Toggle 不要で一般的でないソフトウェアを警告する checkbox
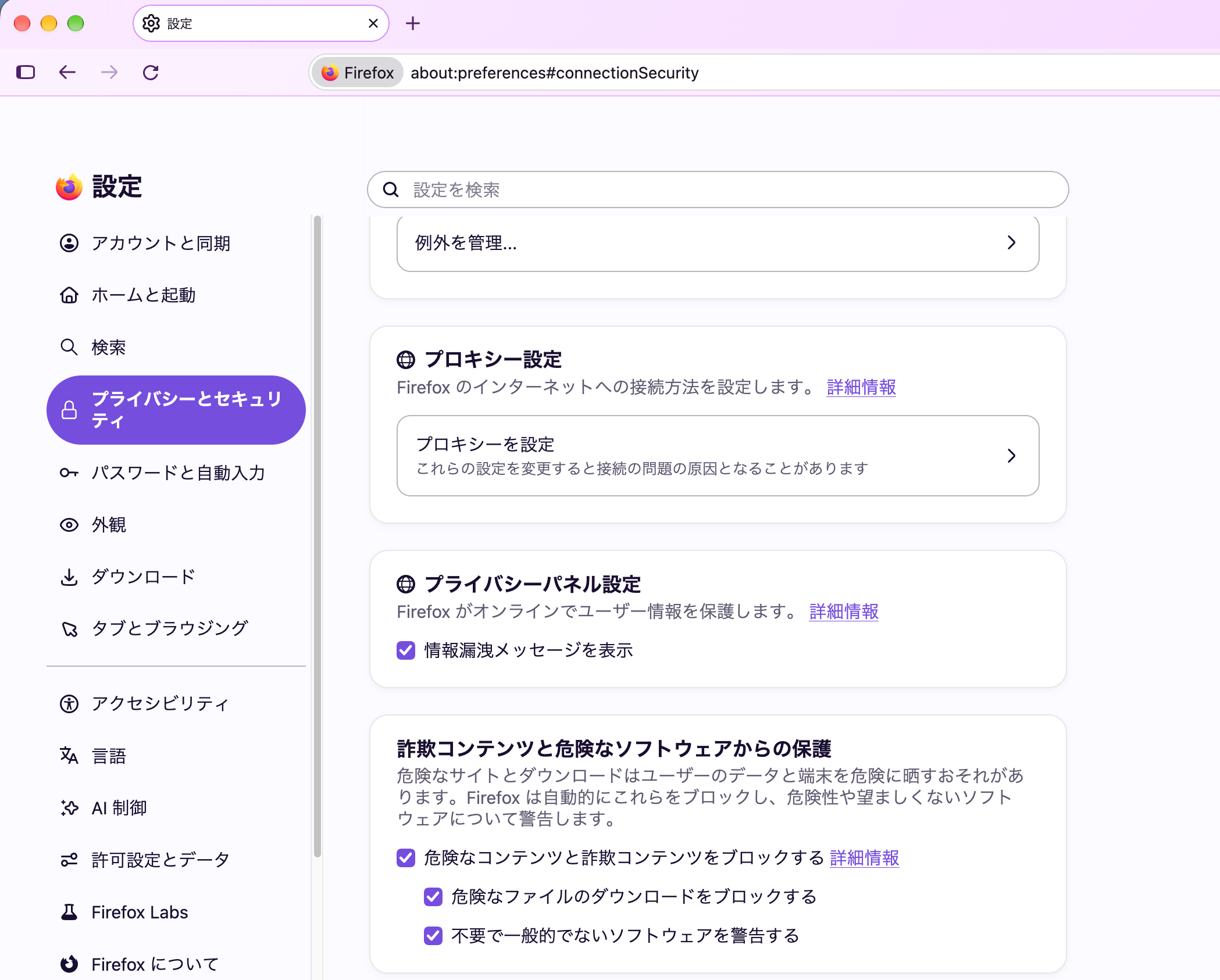The image size is (1220, 980). click(x=433, y=936)
